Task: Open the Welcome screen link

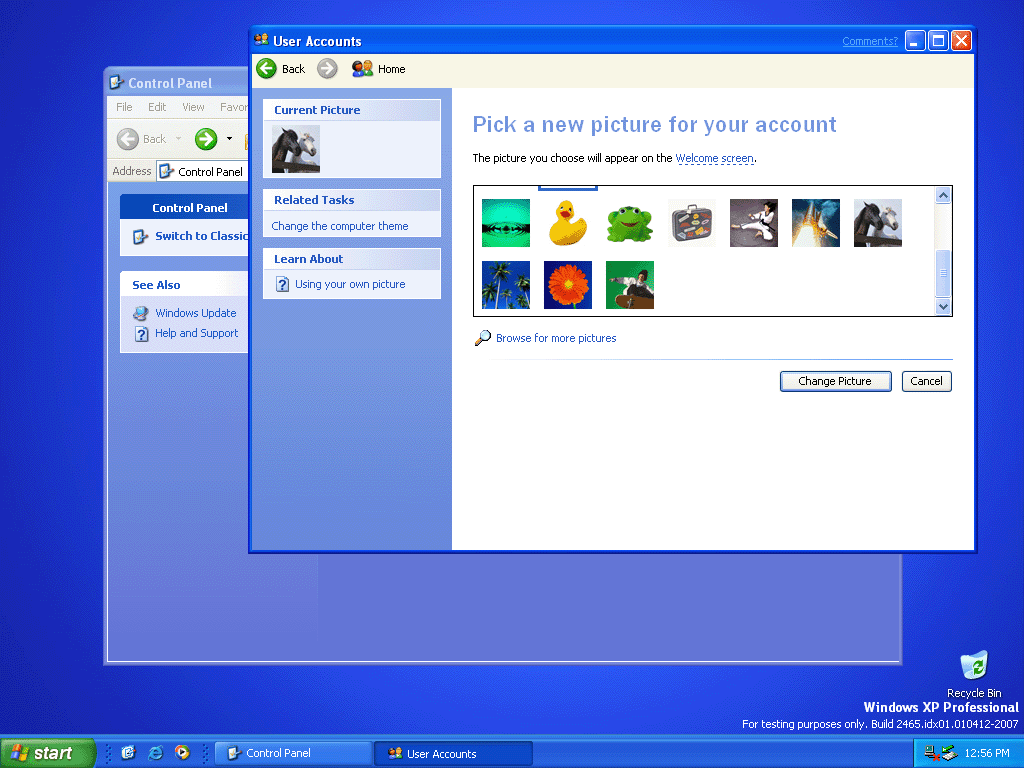Action: pos(714,158)
